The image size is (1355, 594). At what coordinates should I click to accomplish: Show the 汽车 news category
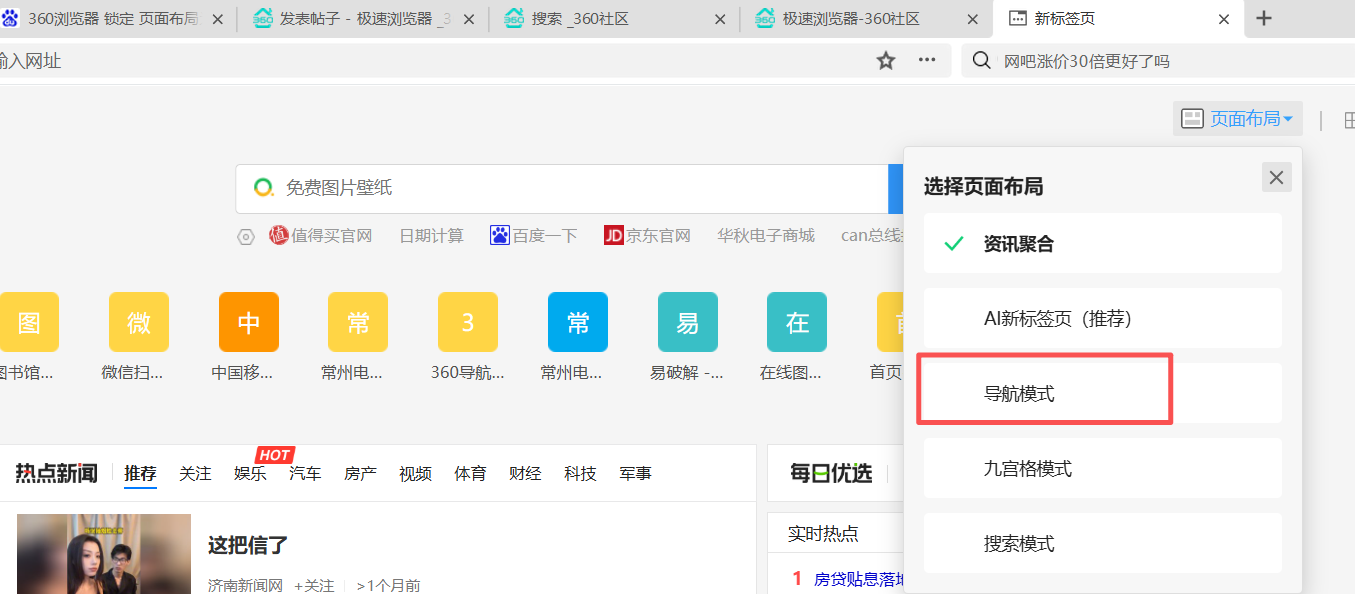305,473
